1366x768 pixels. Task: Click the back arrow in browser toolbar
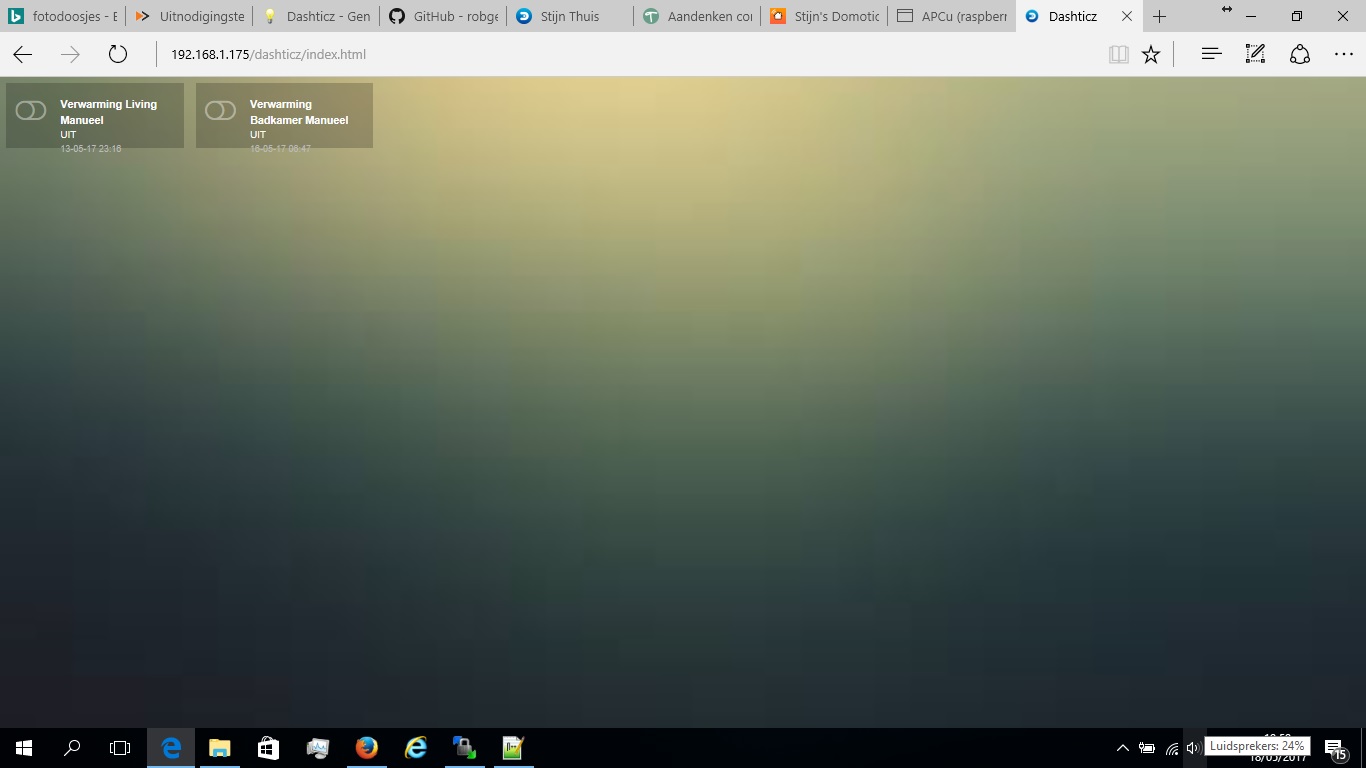[22, 55]
